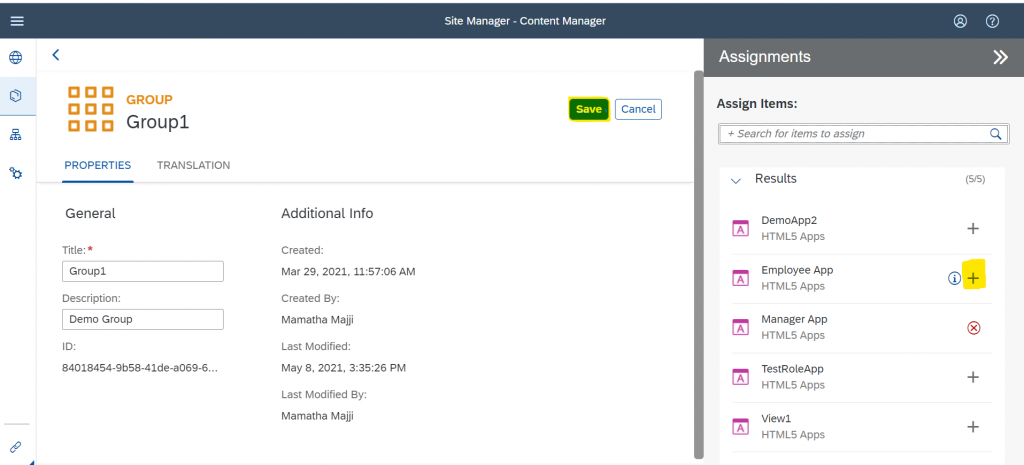Go back with the left arrow
Image resolution: width=1024 pixels, height=465 pixels.
[x=56, y=55]
